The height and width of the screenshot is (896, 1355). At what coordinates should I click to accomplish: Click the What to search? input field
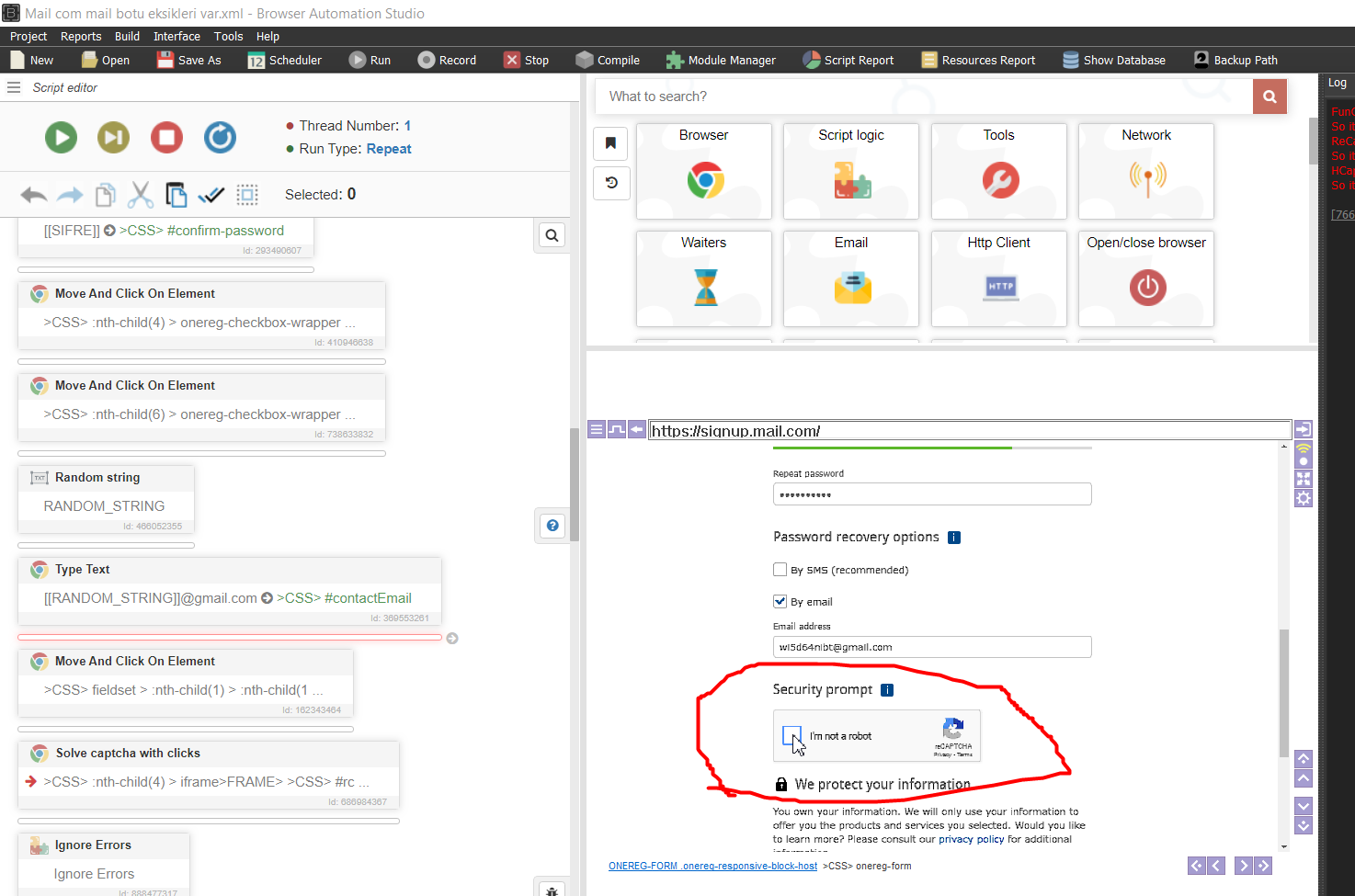tap(925, 96)
